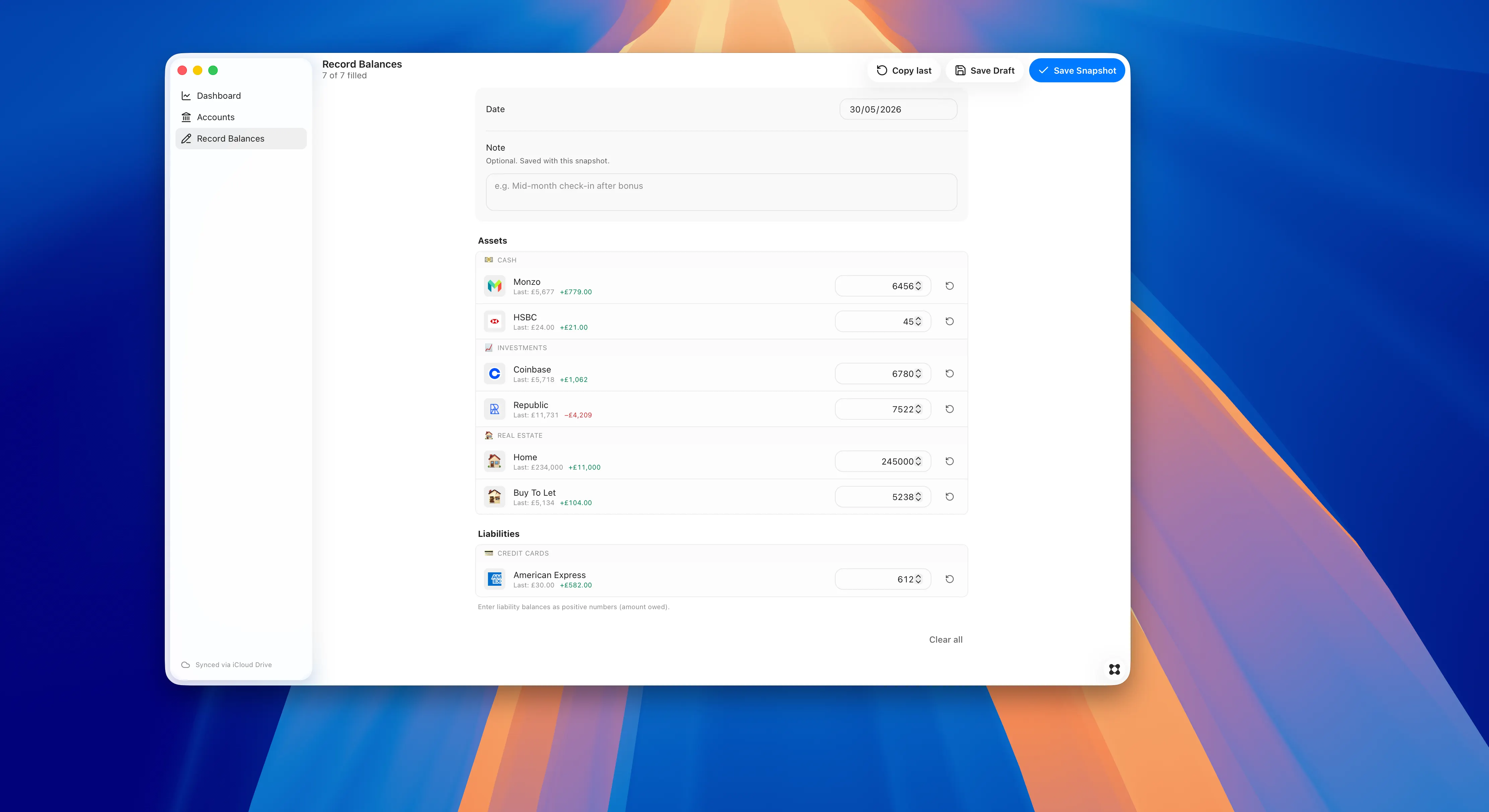Edit American Express balance field 612
1489x812 pixels.
point(882,579)
